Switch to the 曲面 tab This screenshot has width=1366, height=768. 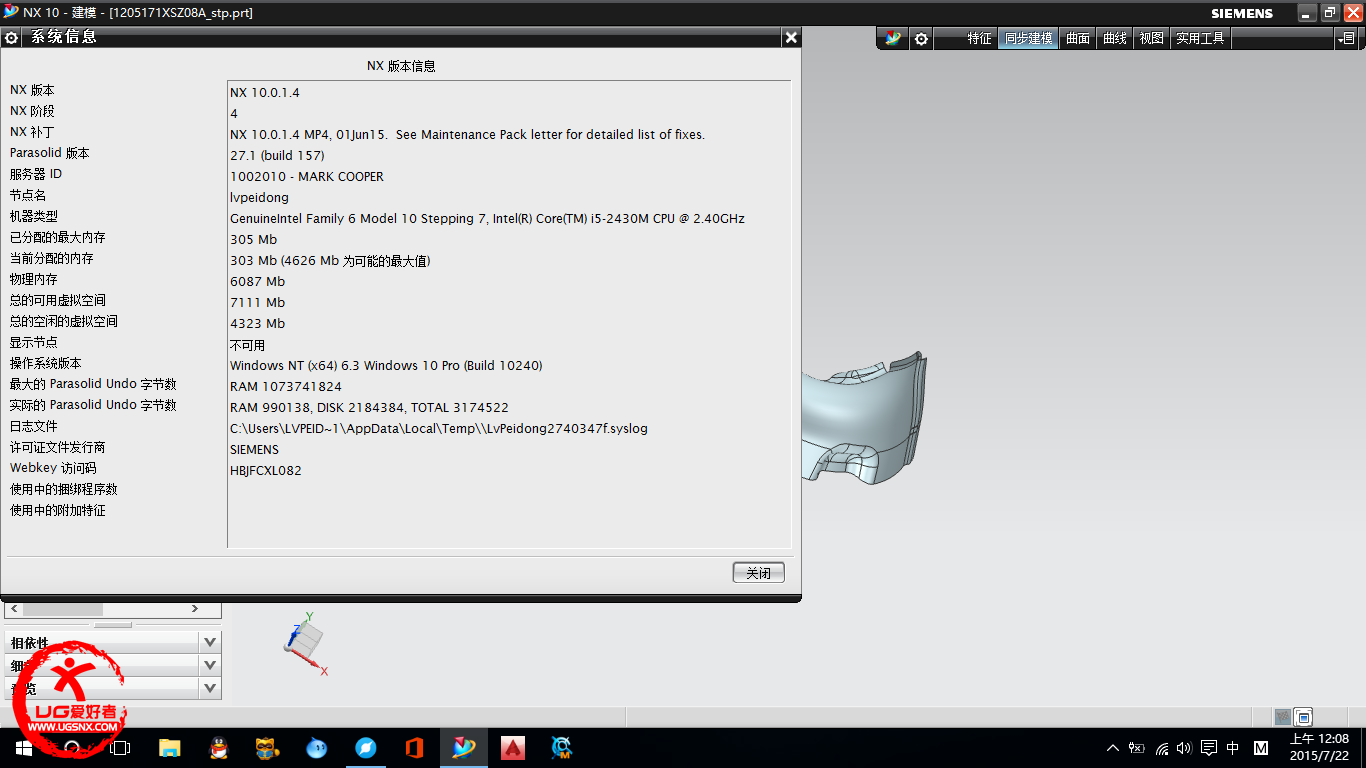coord(1078,38)
